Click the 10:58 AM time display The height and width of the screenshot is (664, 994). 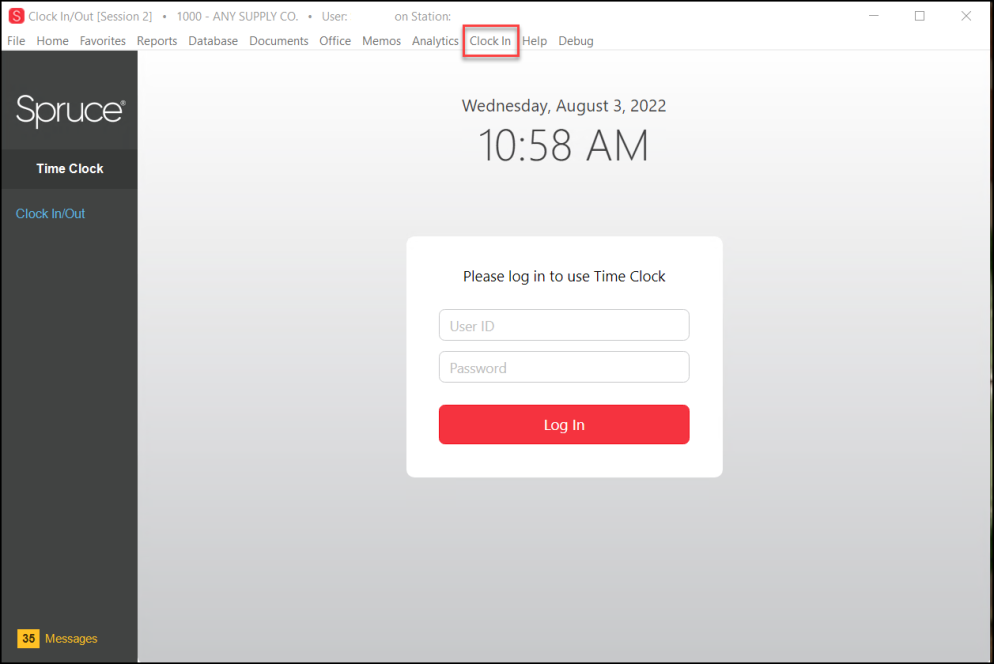click(564, 146)
